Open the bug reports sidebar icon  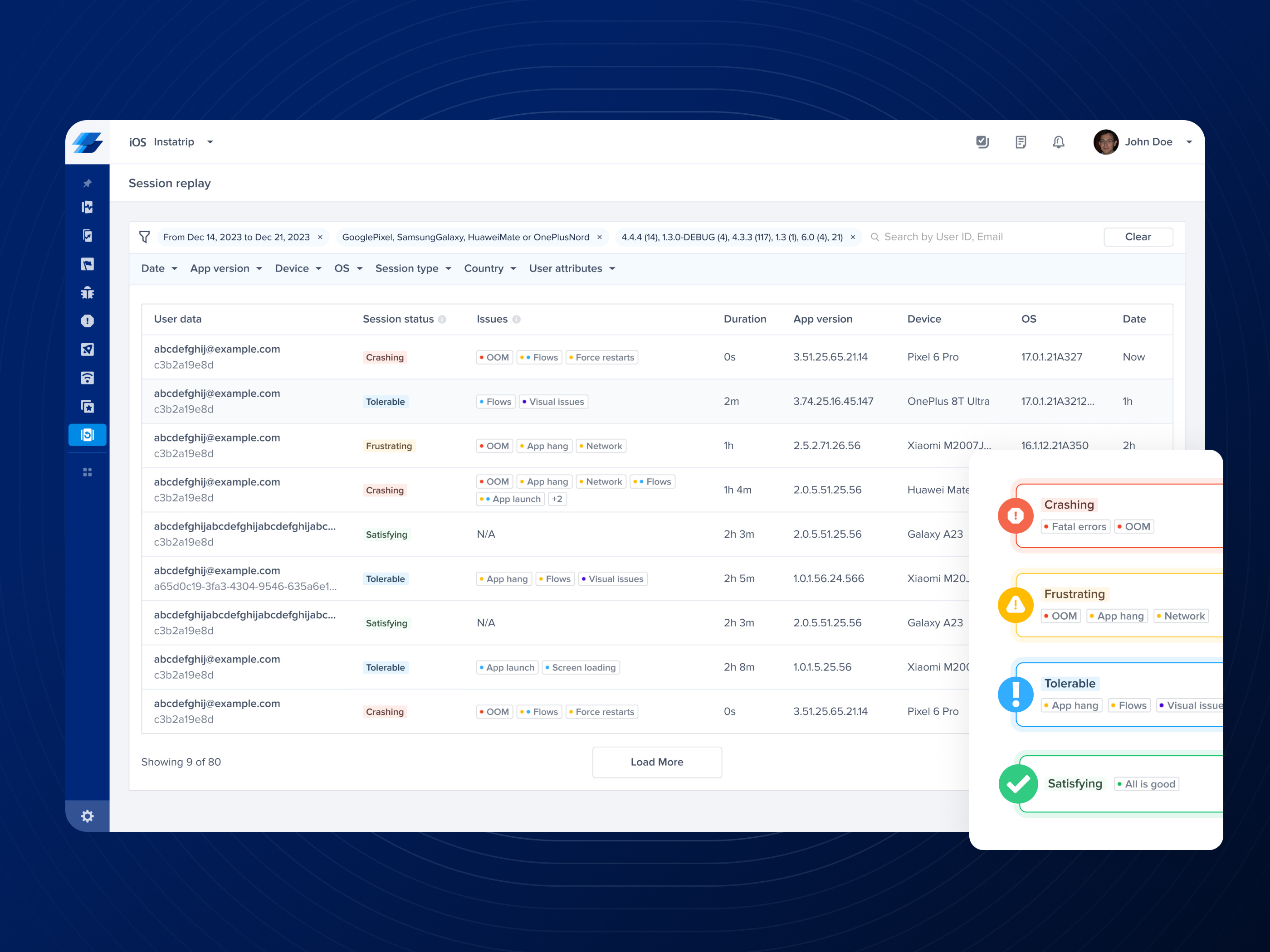[x=87, y=293]
